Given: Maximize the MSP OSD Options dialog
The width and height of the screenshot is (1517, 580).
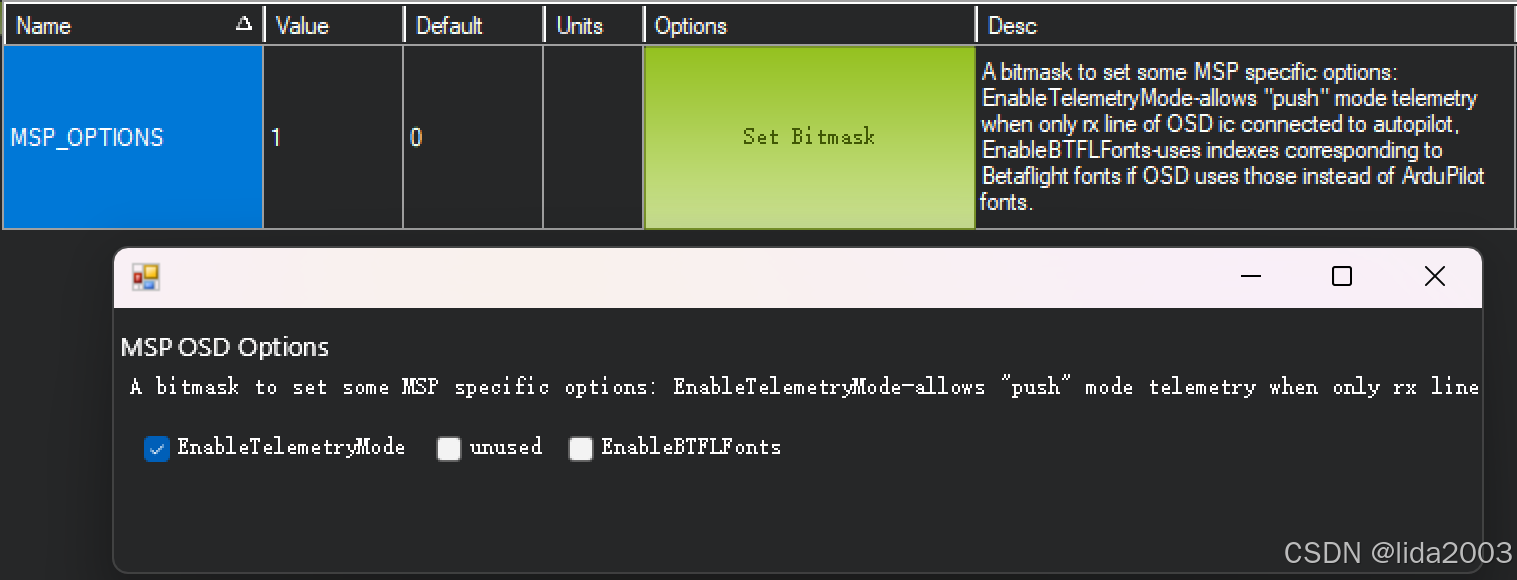Looking at the screenshot, I should pos(1342,277).
